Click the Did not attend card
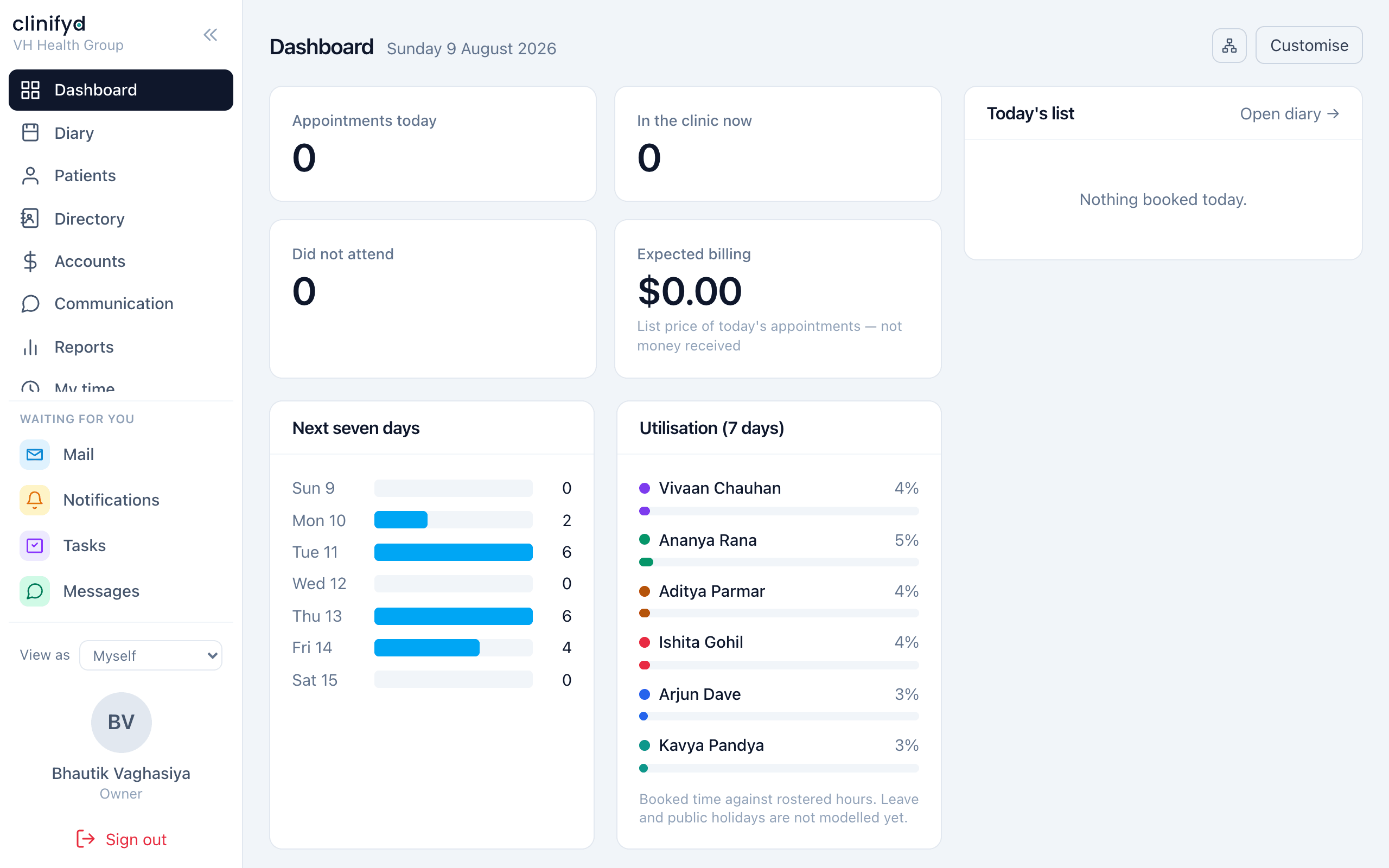 [433, 298]
